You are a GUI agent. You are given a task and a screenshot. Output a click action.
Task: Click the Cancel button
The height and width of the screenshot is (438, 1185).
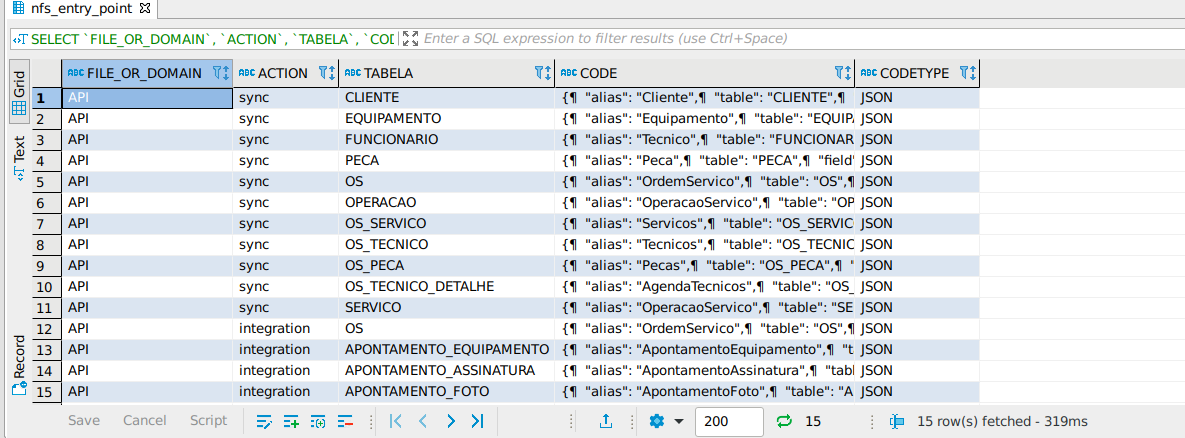tap(144, 421)
